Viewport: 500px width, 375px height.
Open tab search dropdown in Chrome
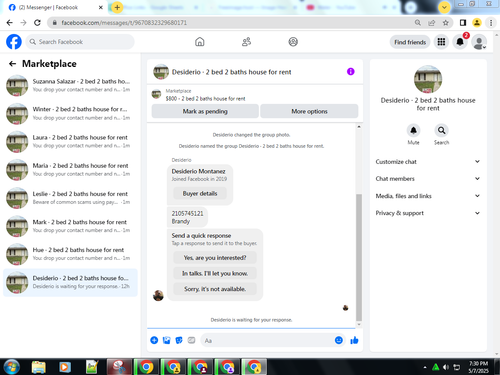click(x=444, y=7)
